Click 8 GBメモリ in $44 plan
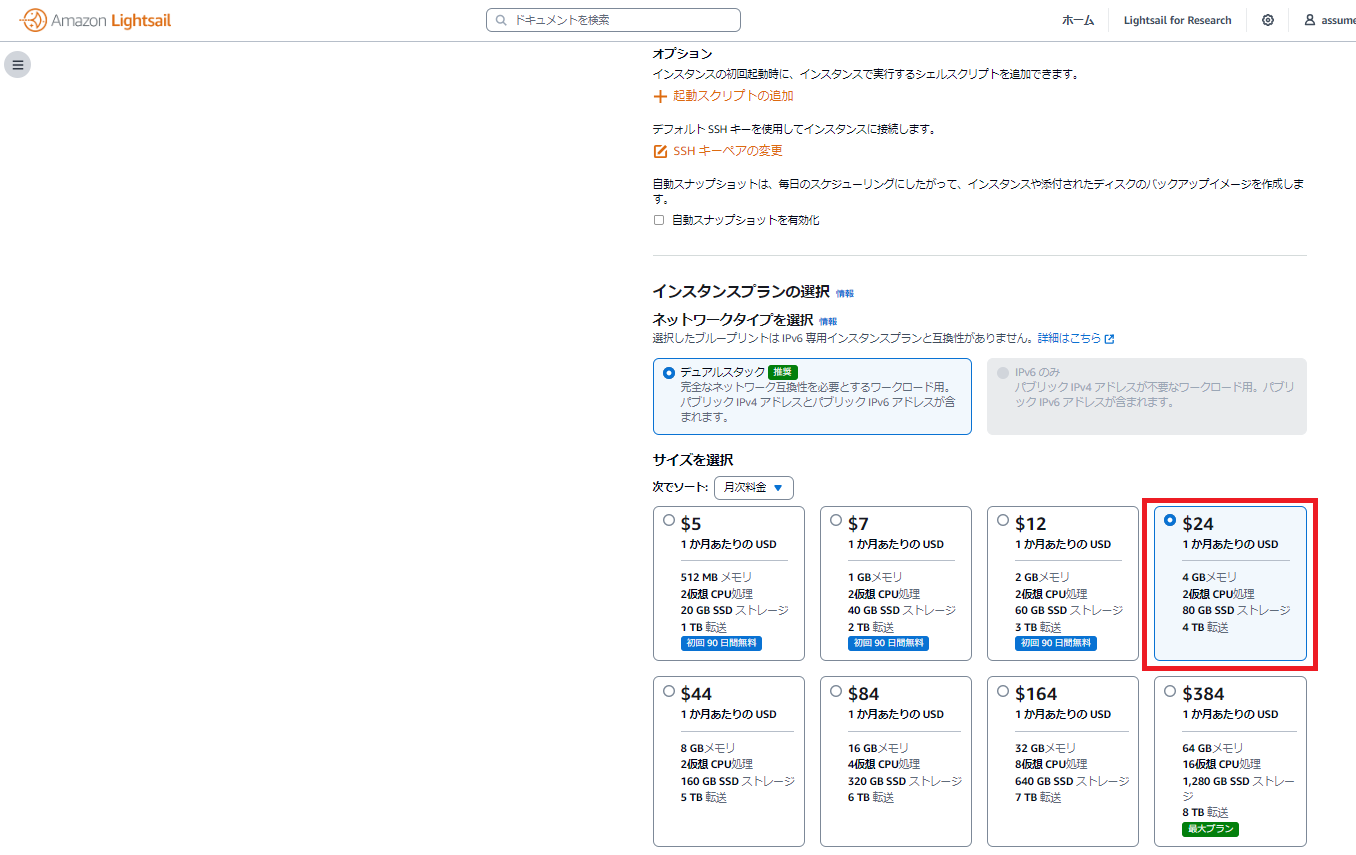Viewport: 1356px width, 855px height. tap(708, 748)
